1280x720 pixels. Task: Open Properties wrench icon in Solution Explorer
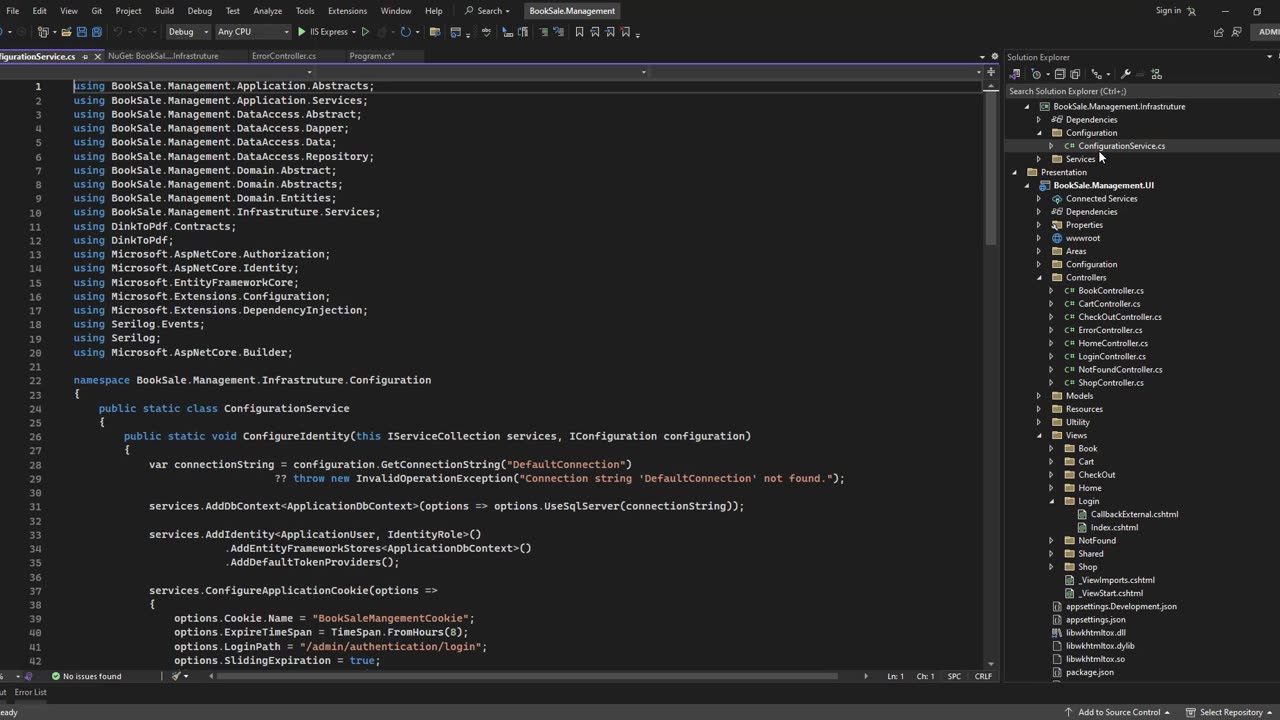(1125, 74)
